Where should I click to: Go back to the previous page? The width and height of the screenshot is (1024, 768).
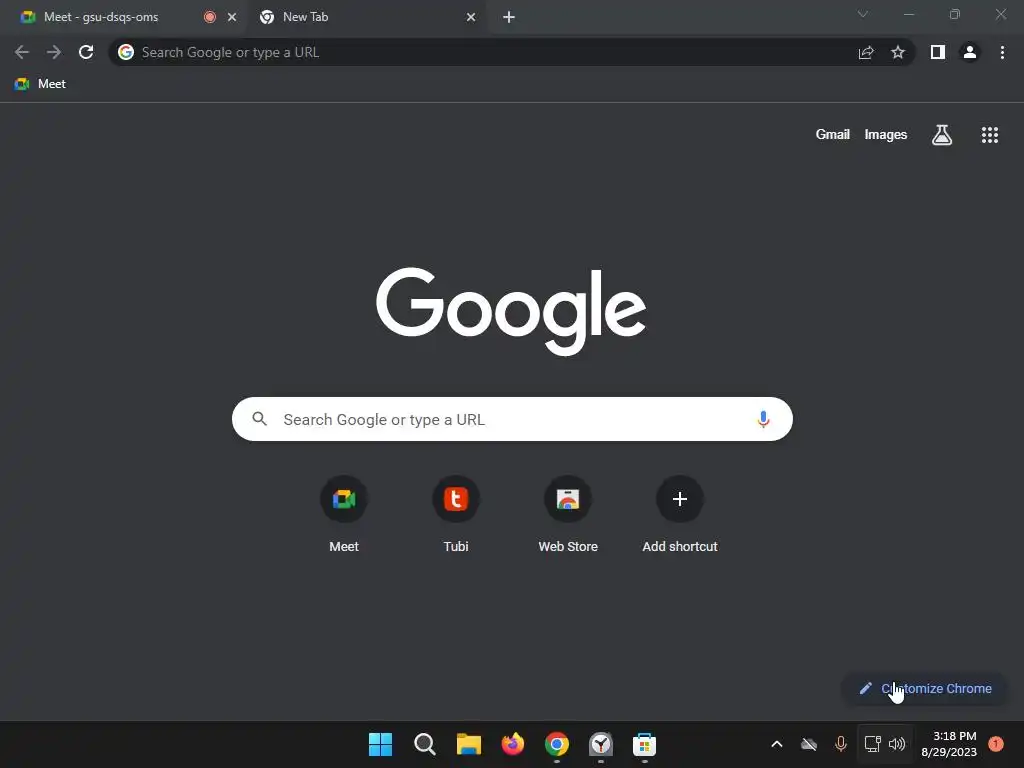(x=22, y=52)
